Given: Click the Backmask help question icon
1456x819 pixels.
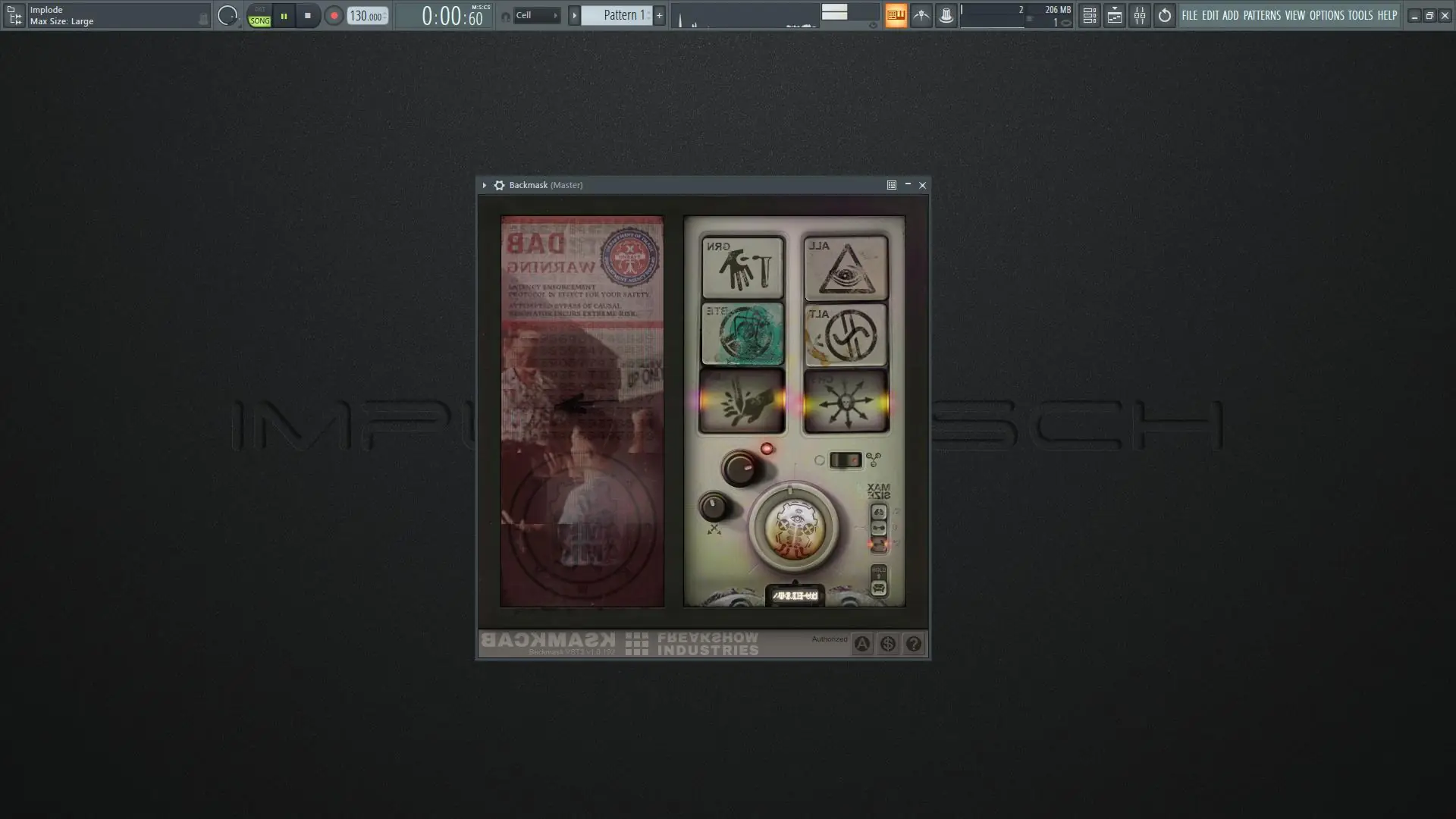Looking at the screenshot, I should point(913,644).
